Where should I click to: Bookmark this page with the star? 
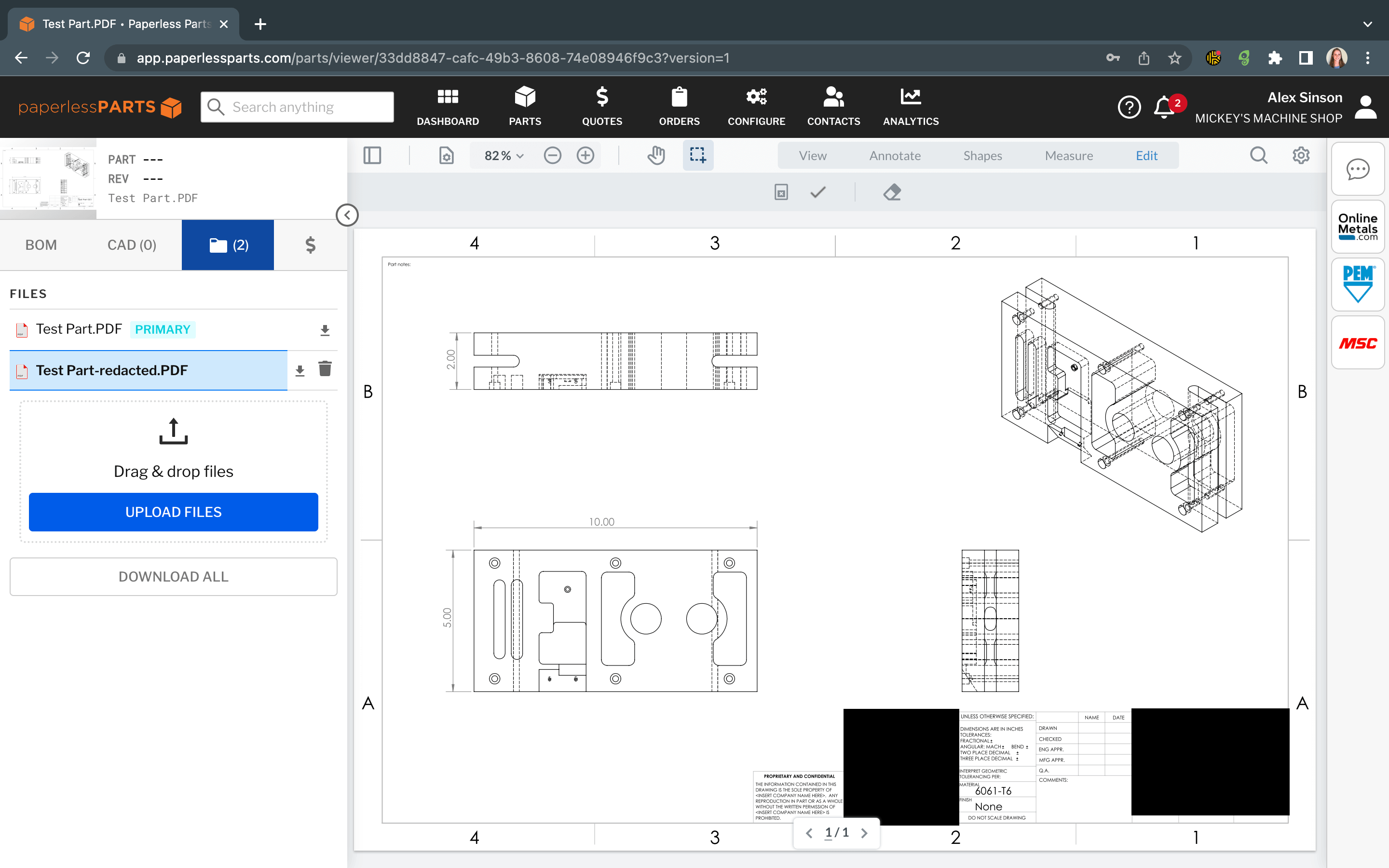[1174, 58]
